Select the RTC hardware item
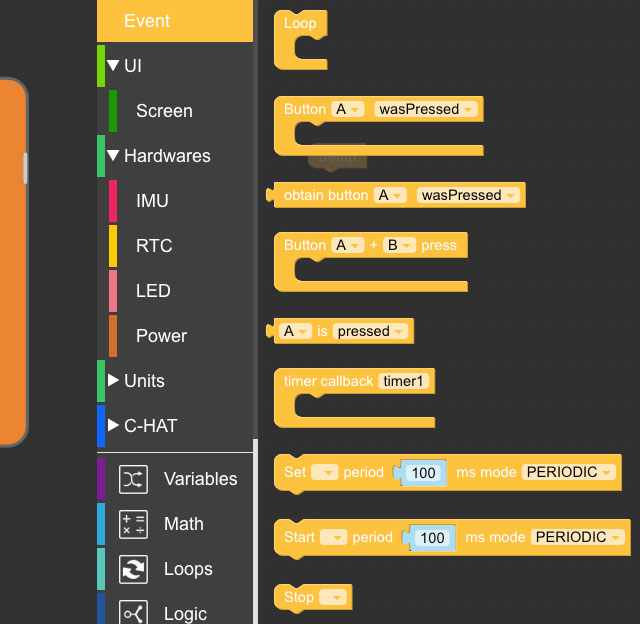Viewport: 640px width, 624px height. [153, 246]
